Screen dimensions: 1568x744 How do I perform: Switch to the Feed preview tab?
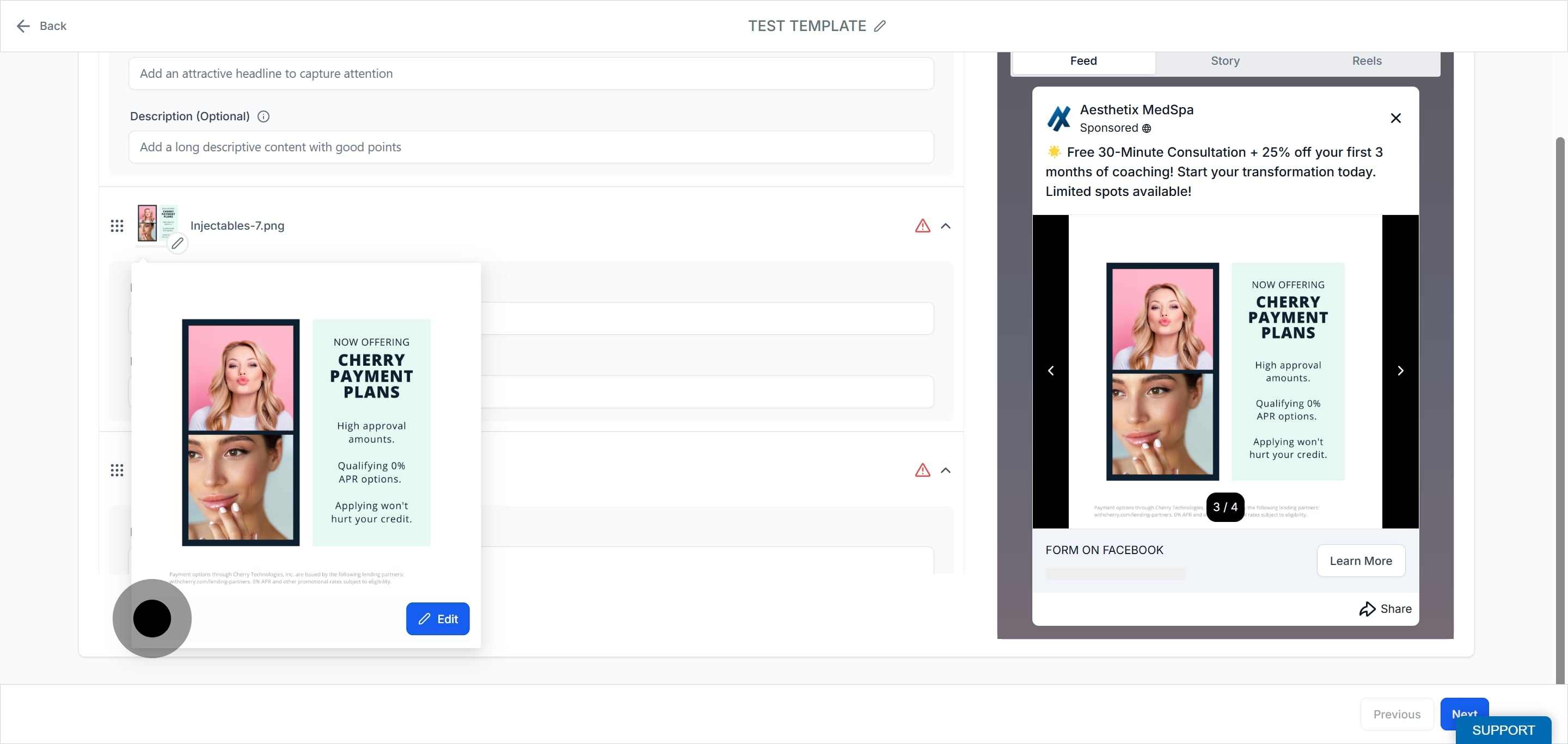[x=1083, y=61]
